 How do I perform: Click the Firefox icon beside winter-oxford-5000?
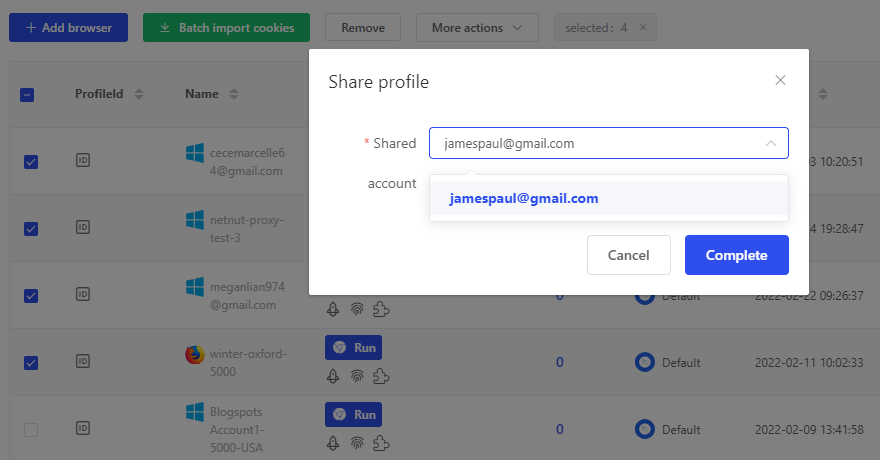pyautogui.click(x=194, y=354)
